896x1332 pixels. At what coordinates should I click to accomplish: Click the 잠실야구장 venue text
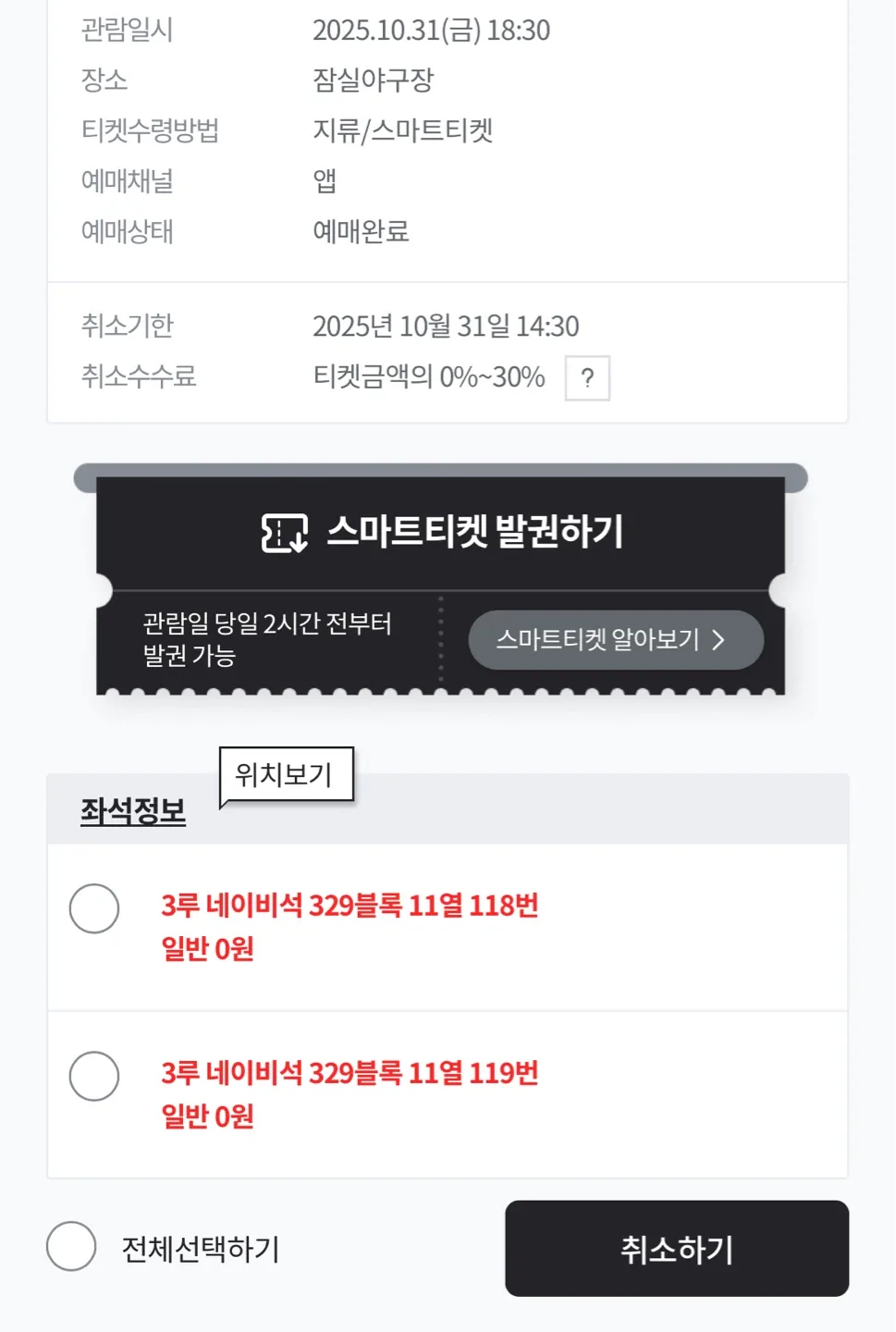click(373, 80)
